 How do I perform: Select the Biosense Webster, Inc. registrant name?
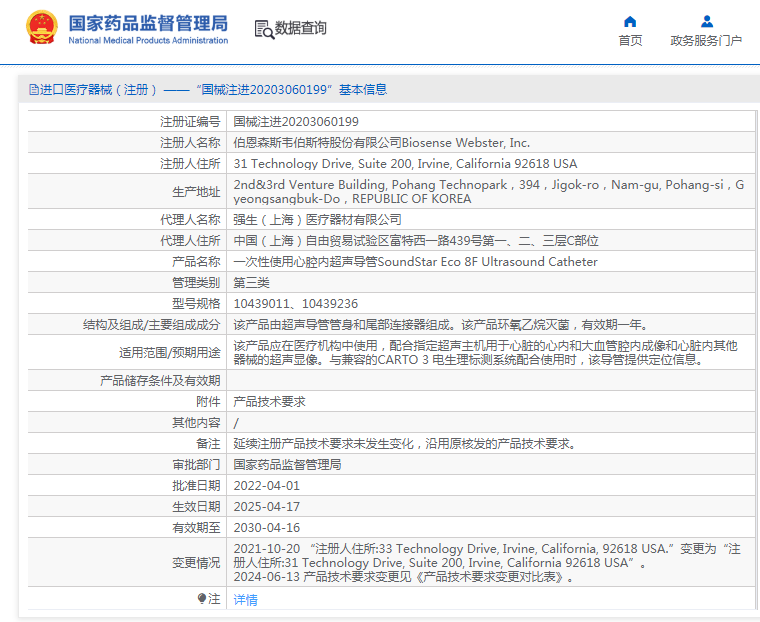coord(381,143)
